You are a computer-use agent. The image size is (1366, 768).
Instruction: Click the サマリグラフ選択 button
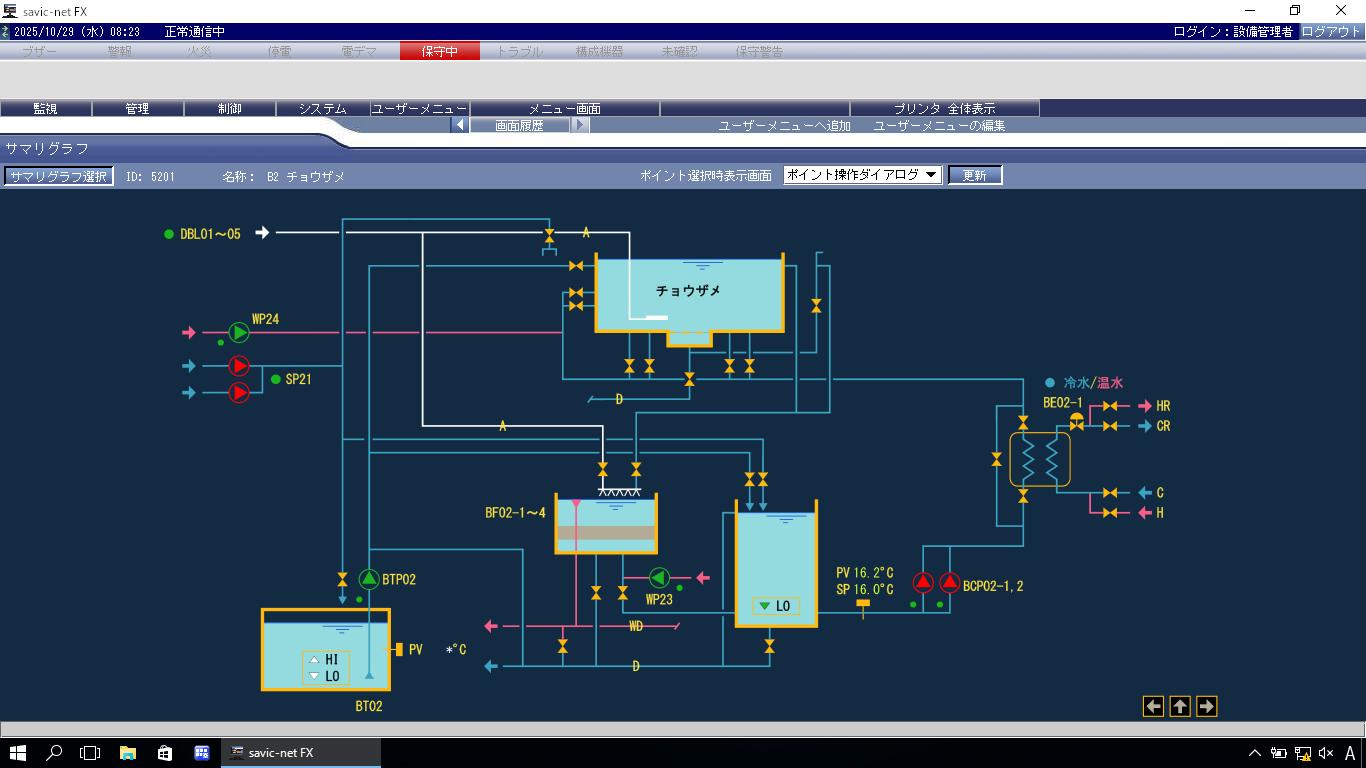click(58, 176)
